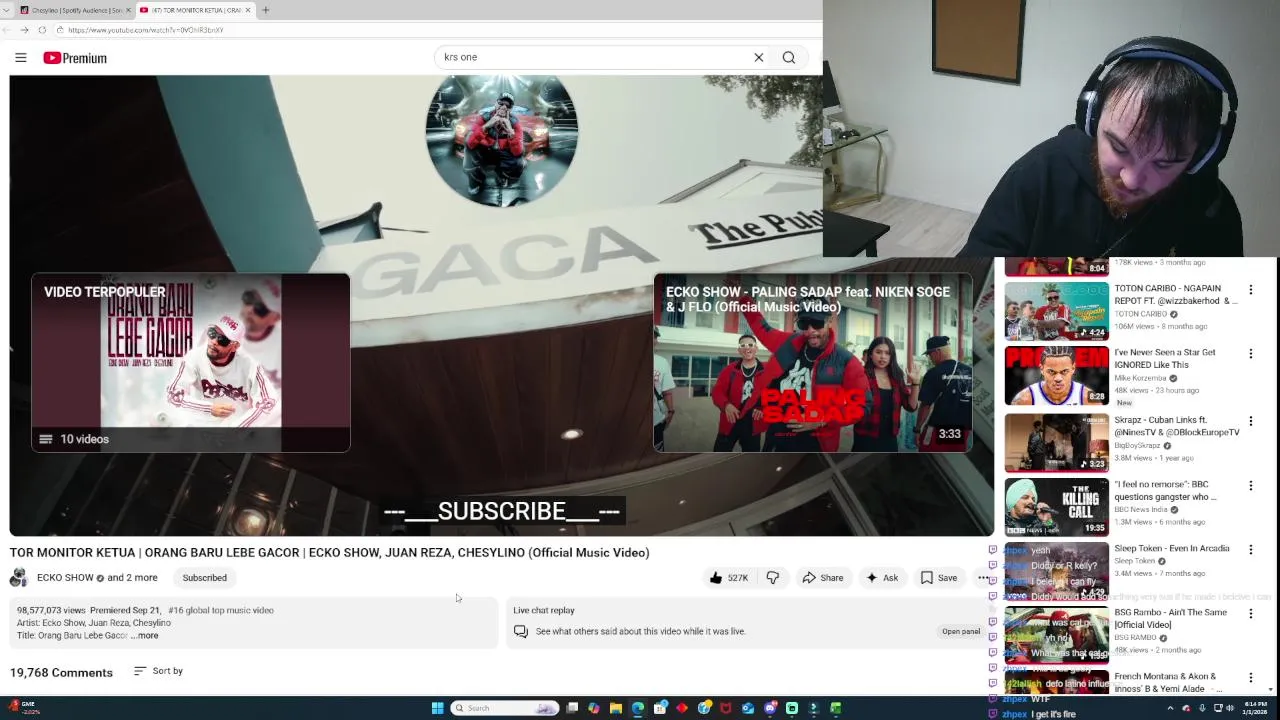Open the tab search chevron dropdown
This screenshot has height=720, width=1280.
(x=7, y=10)
